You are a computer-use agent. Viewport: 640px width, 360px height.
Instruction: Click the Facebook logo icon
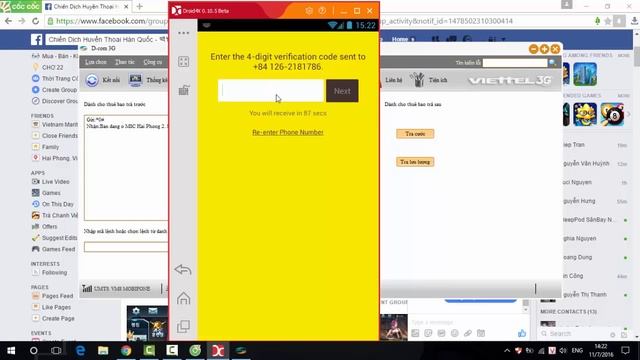point(36,40)
